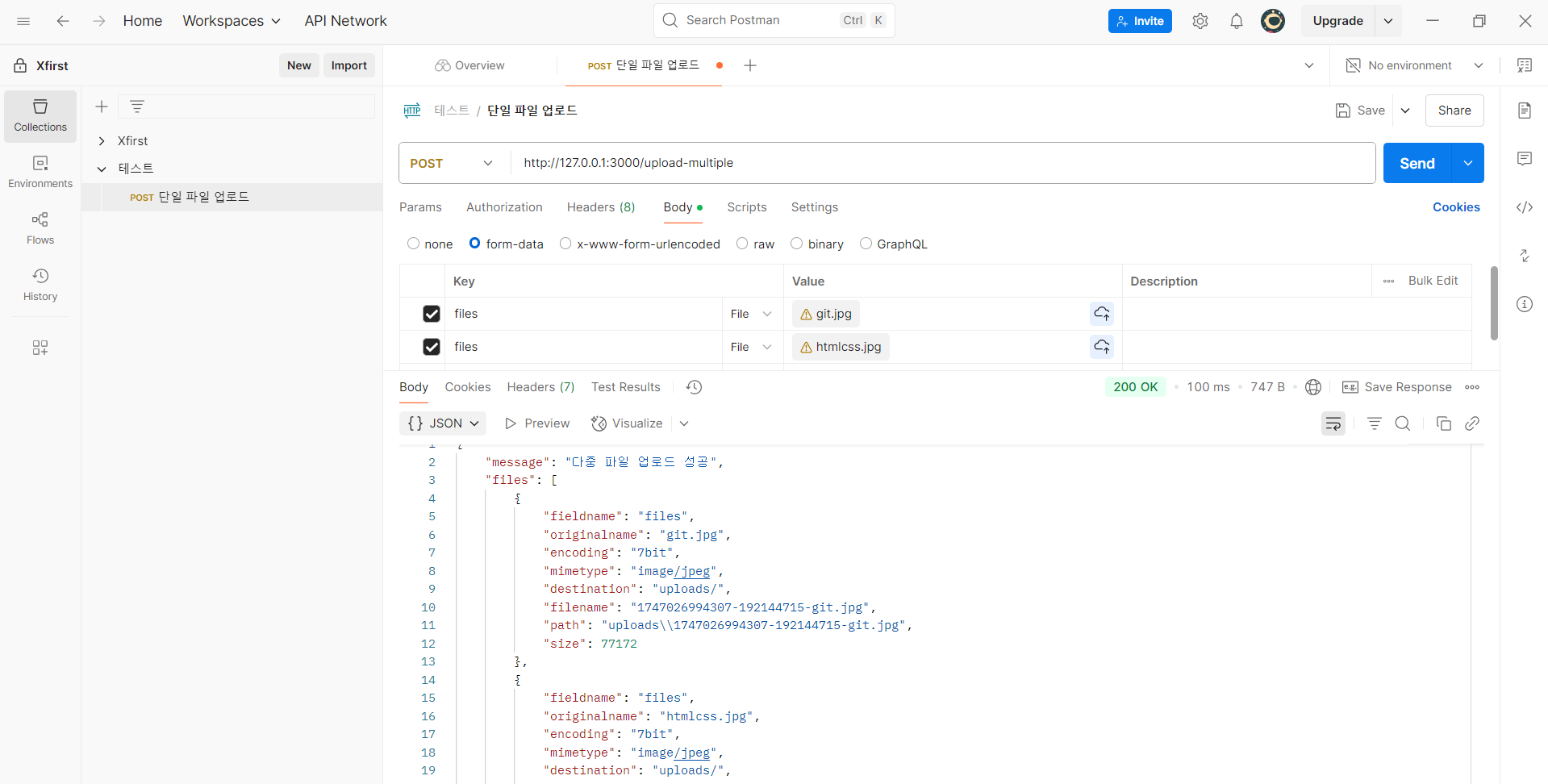Open Collections in the sidebar
Image resolution: width=1548 pixels, height=784 pixels.
(40, 116)
